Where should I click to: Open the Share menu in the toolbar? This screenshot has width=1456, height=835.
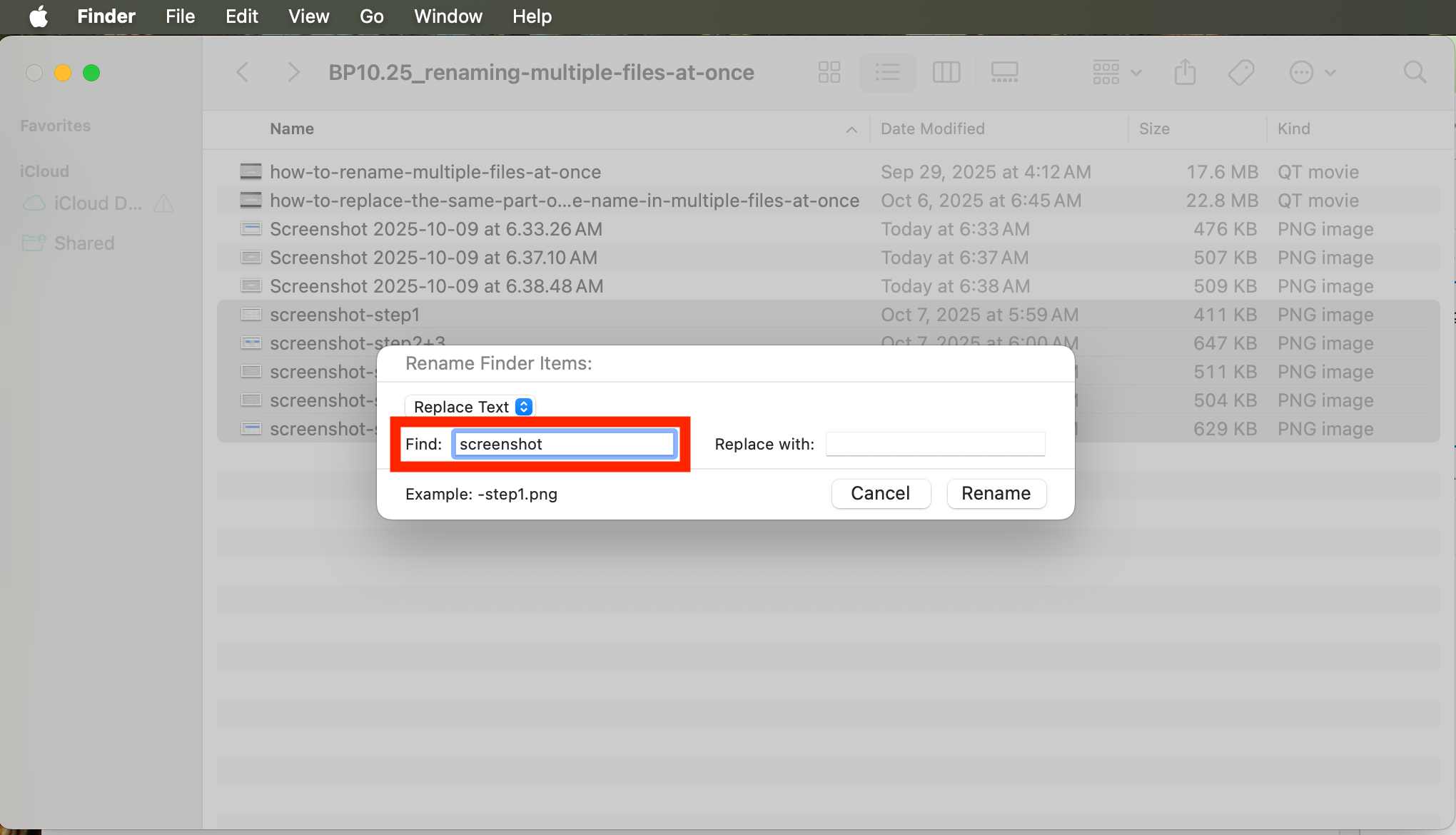(x=1185, y=71)
